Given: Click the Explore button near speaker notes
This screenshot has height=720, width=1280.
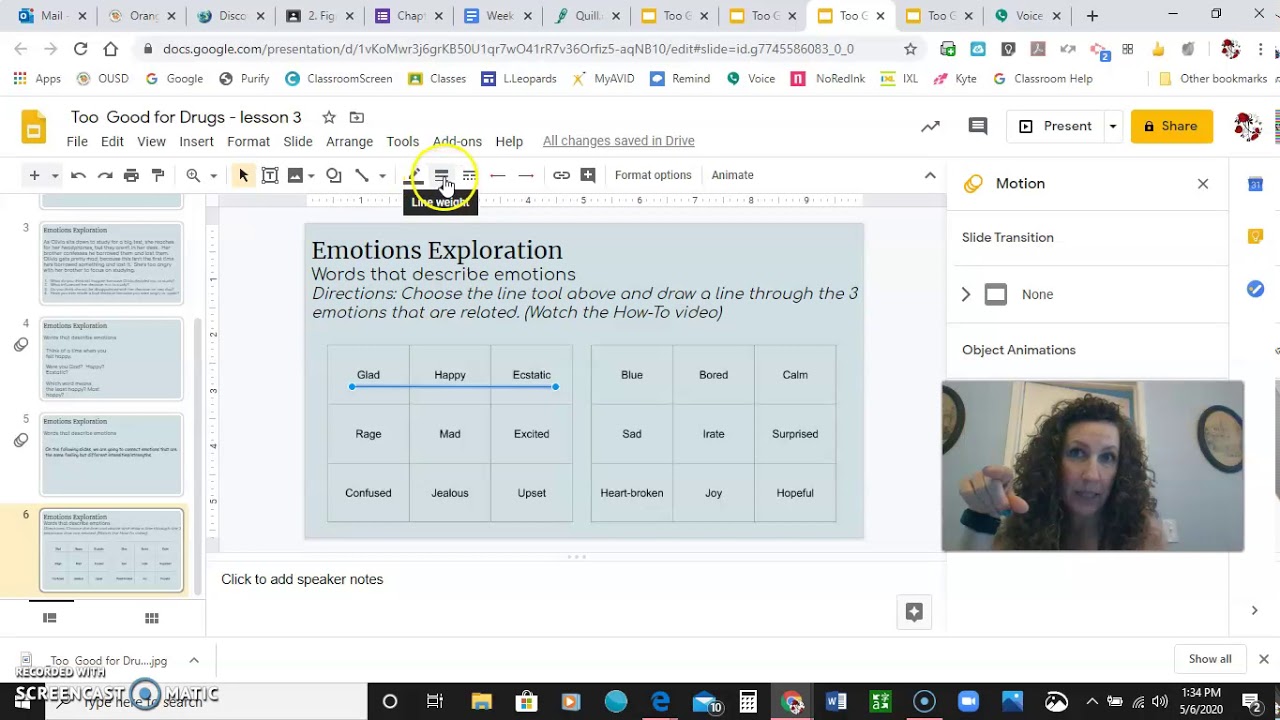Looking at the screenshot, I should click(x=914, y=612).
